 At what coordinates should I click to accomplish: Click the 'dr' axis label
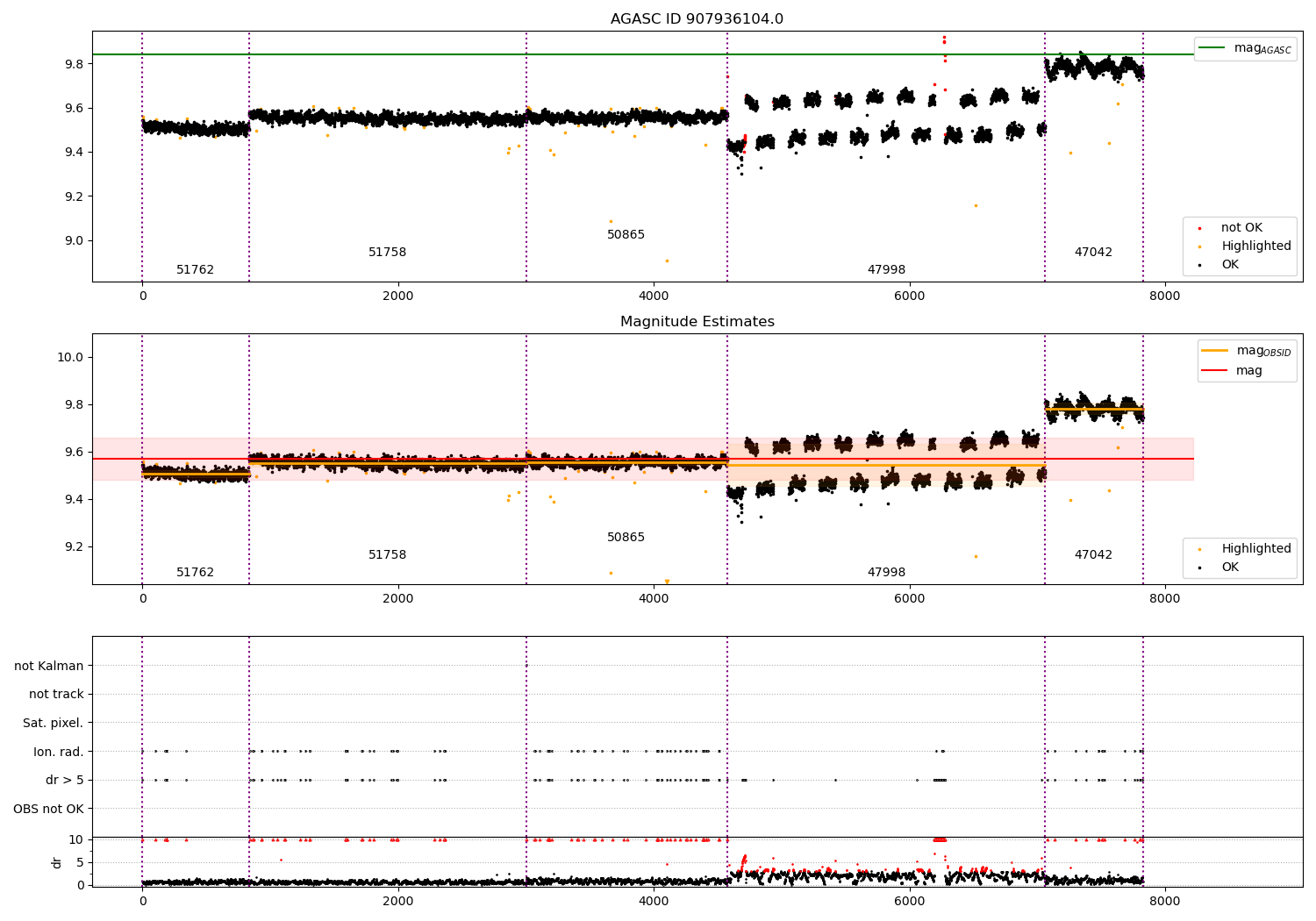coord(57,862)
